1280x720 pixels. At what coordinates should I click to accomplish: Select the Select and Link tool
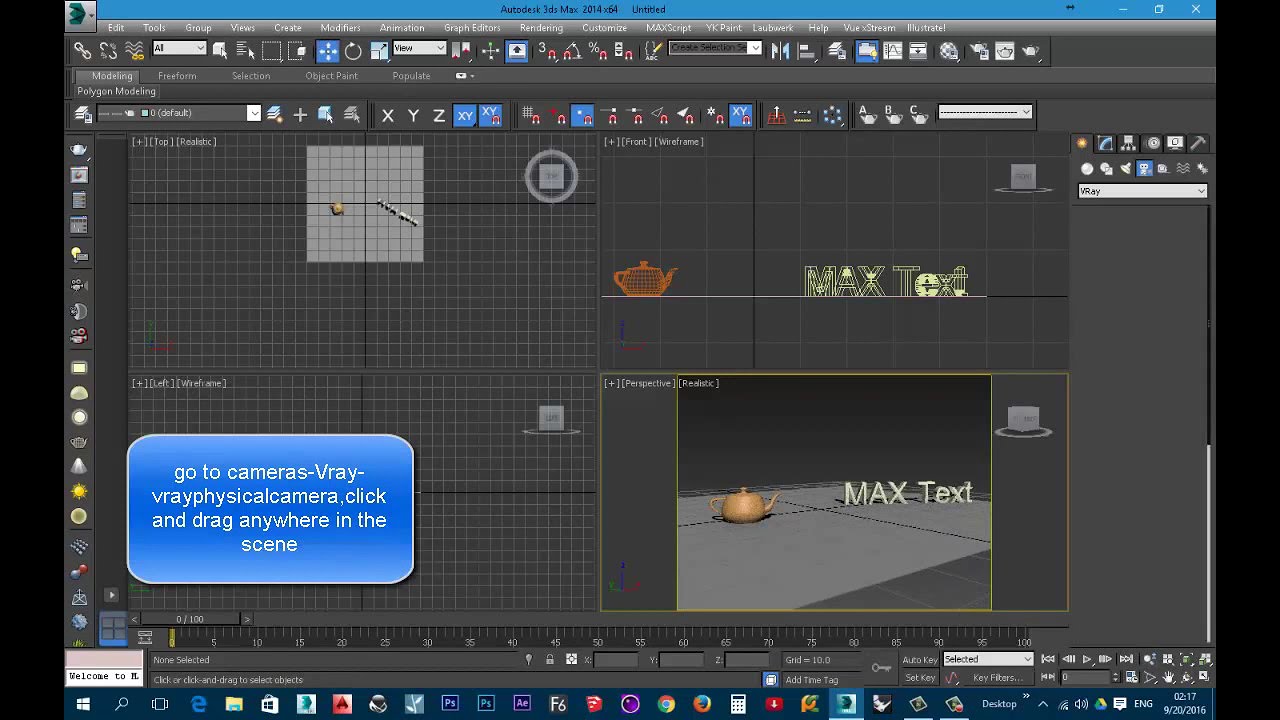pyautogui.click(x=82, y=50)
